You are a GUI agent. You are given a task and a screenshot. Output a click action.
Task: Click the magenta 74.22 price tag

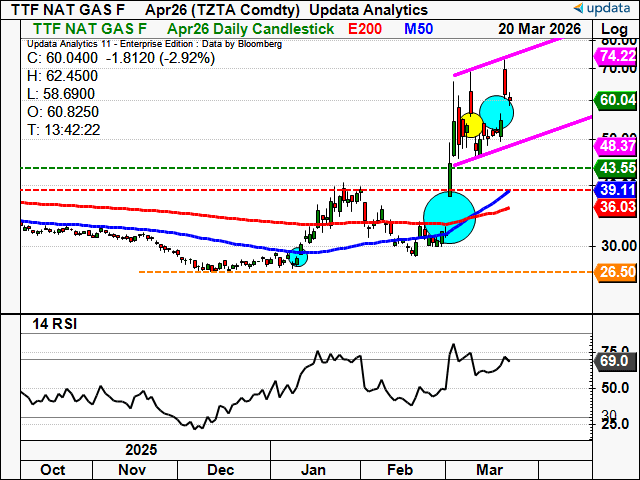(x=616, y=56)
